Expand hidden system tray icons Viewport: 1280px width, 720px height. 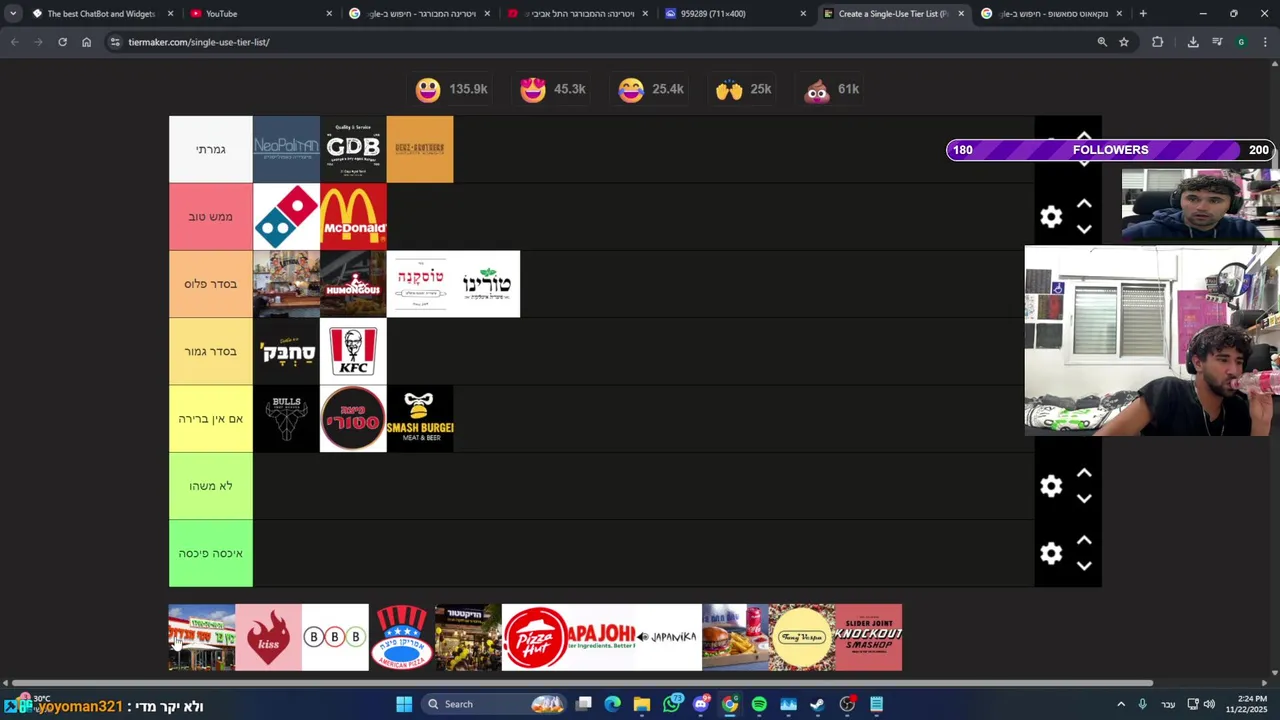tap(1121, 704)
